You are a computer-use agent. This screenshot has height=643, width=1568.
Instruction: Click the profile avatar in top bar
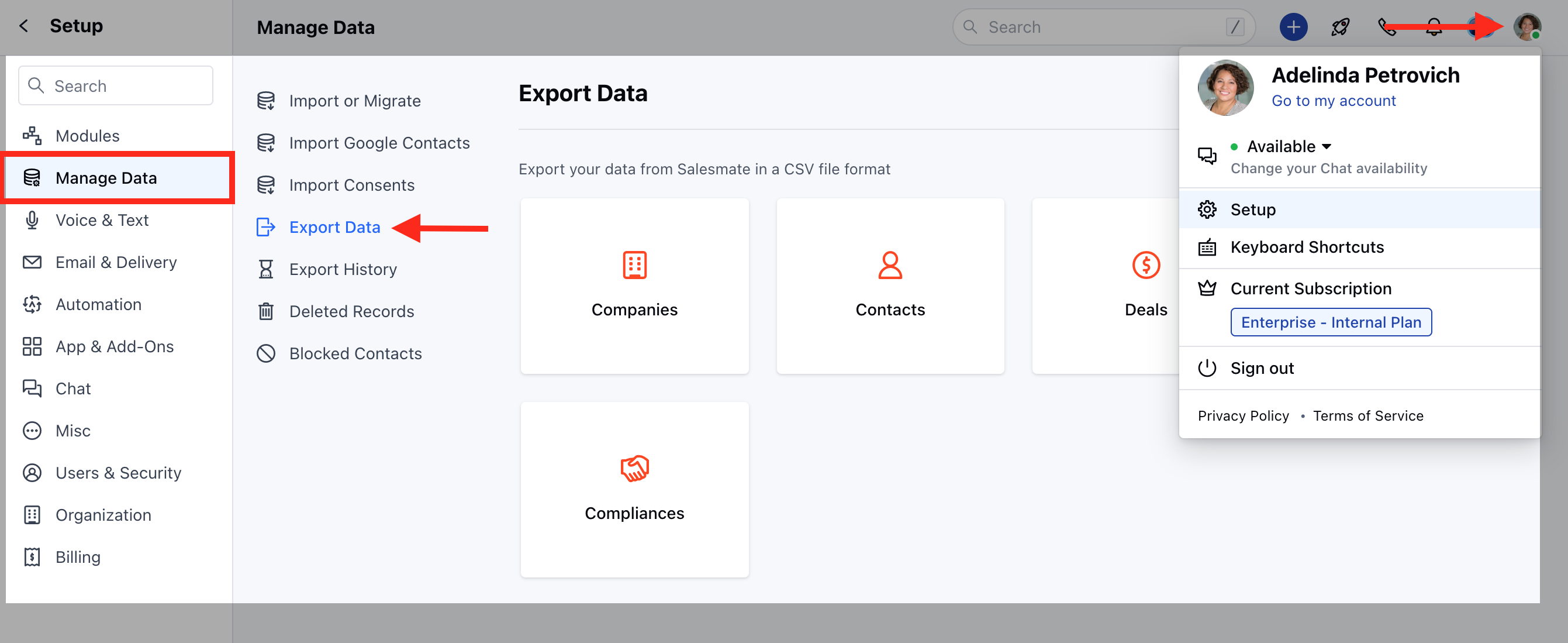[1526, 27]
